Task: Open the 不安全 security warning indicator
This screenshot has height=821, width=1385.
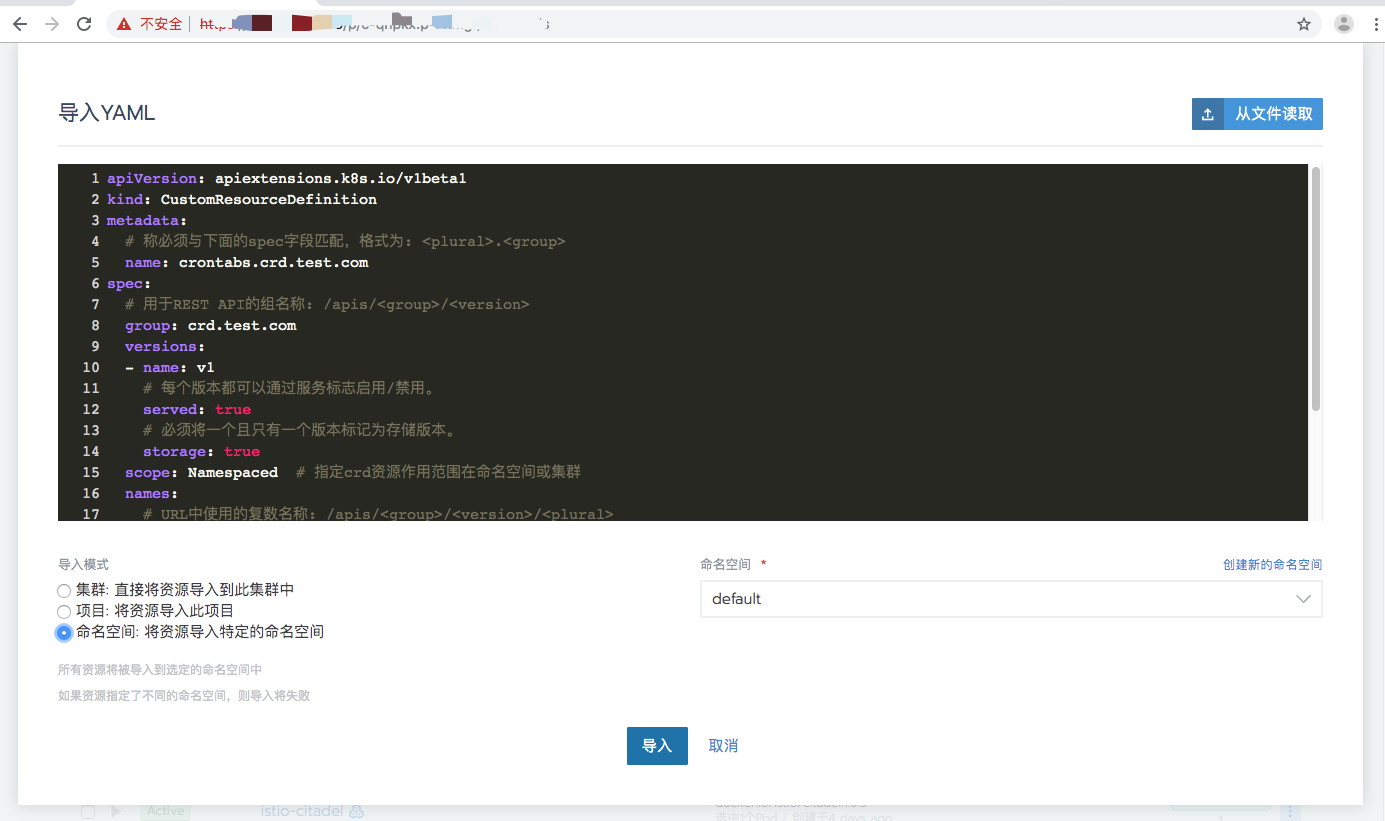Action: [149, 24]
